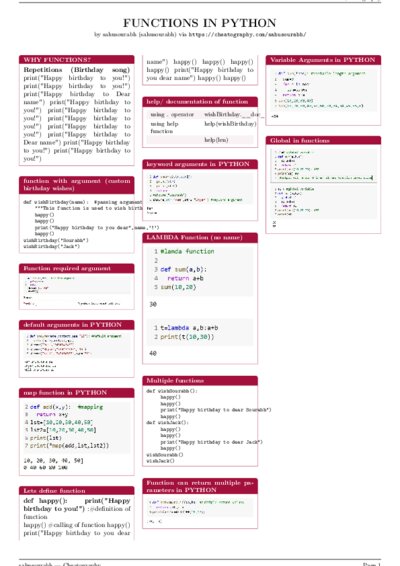The height and width of the screenshot is (566, 400).
Task: Open the keyword arguments code screenshot
Action: click(x=200, y=194)
